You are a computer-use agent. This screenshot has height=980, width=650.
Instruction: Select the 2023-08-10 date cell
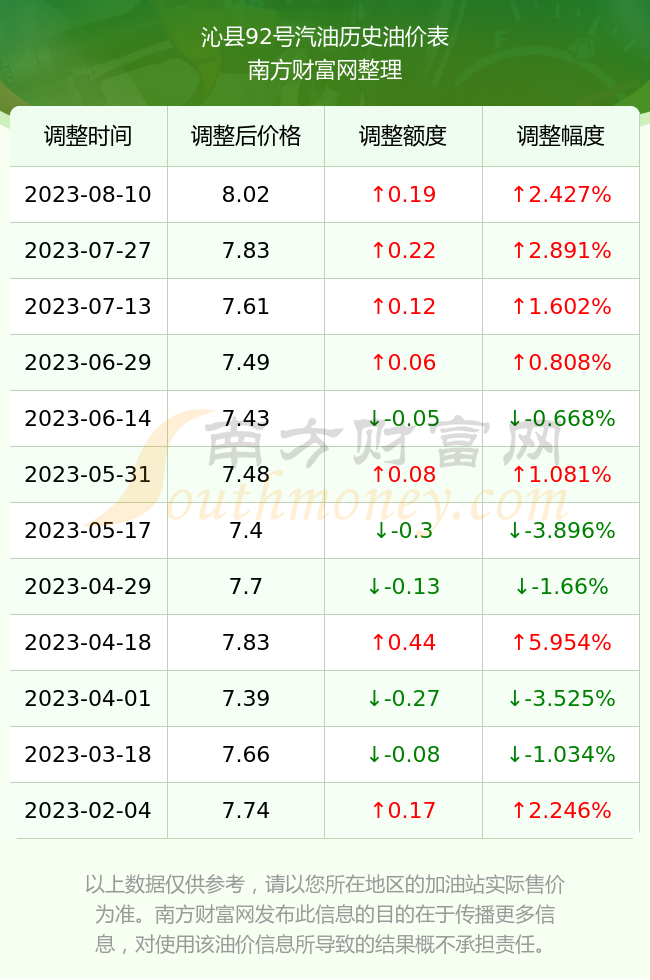tap(88, 194)
